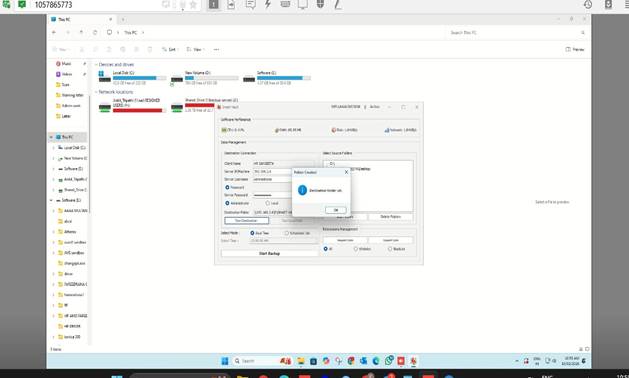629x378 pixels.
Task: Click the remote-session display monitor icon
Action: click(x=302, y=4)
